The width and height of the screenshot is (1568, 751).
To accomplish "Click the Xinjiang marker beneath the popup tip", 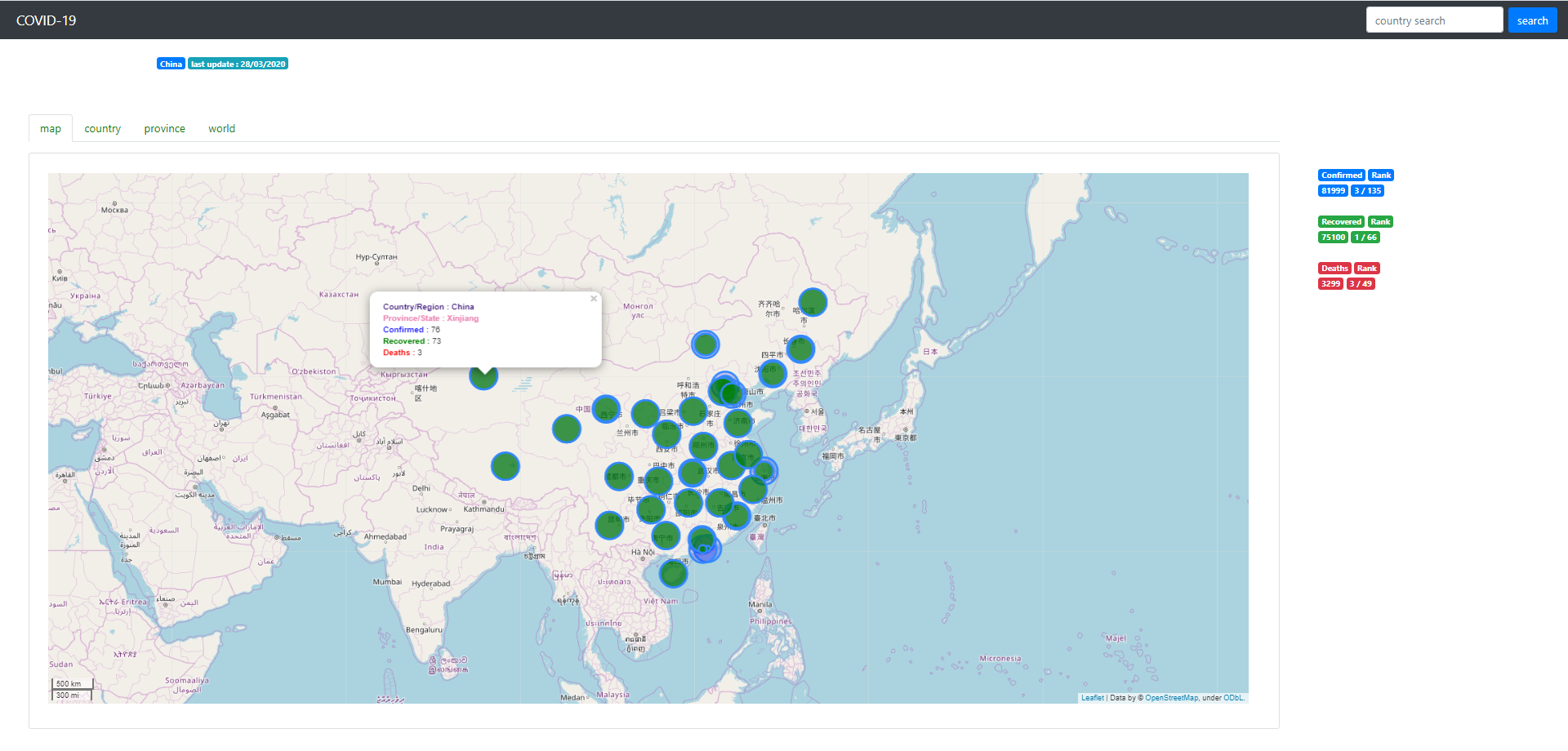I will coord(483,376).
